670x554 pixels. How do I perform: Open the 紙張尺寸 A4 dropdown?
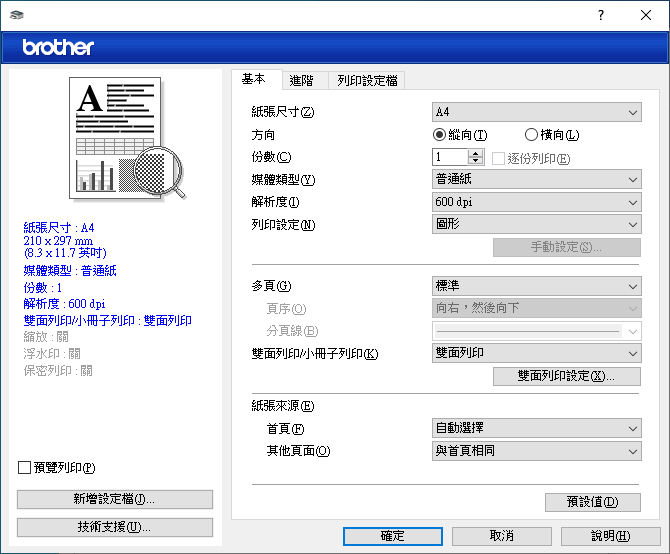[x=537, y=112]
